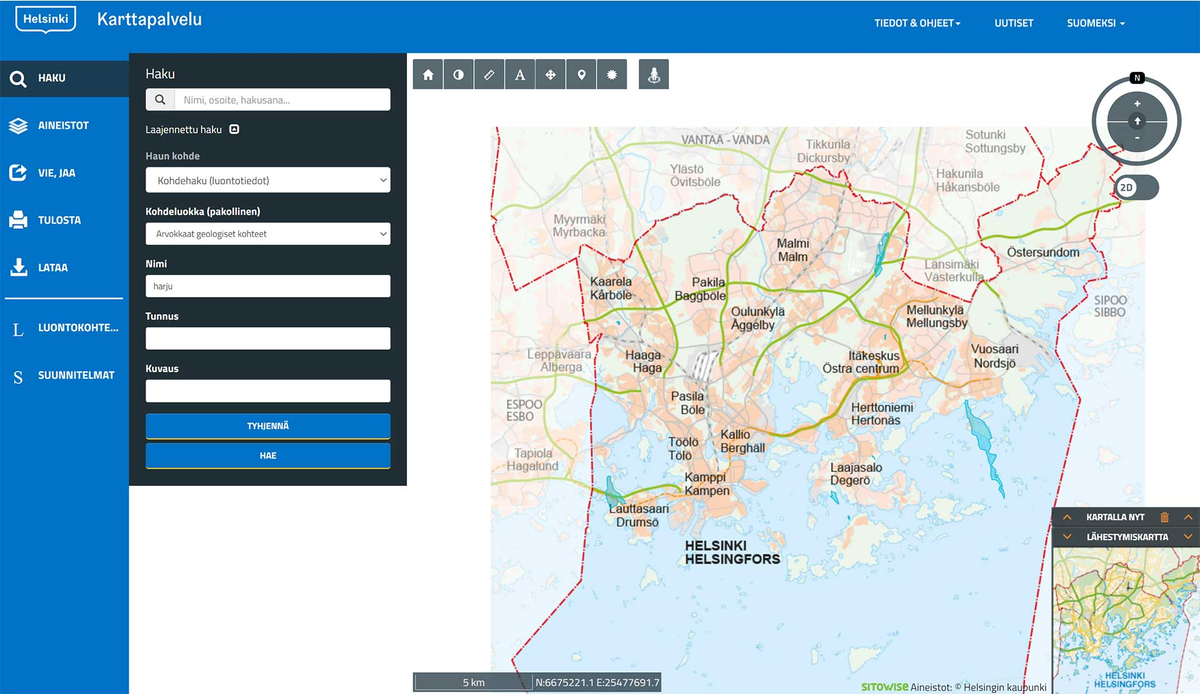Screen dimensions: 1200x694
Task: Open the Kohdeluokka dropdown list
Action: [x=268, y=234]
